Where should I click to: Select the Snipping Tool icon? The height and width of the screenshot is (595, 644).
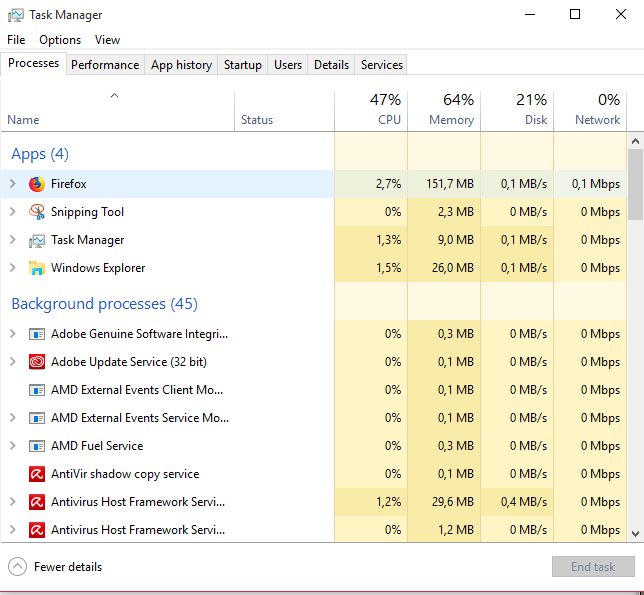[37, 212]
